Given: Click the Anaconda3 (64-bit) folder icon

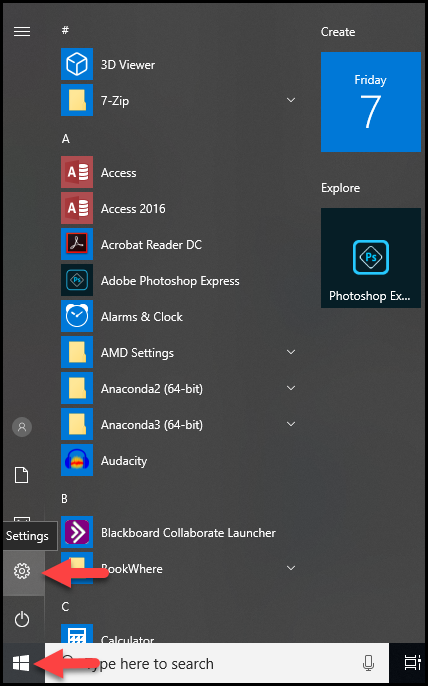Looking at the screenshot, I should [77, 424].
